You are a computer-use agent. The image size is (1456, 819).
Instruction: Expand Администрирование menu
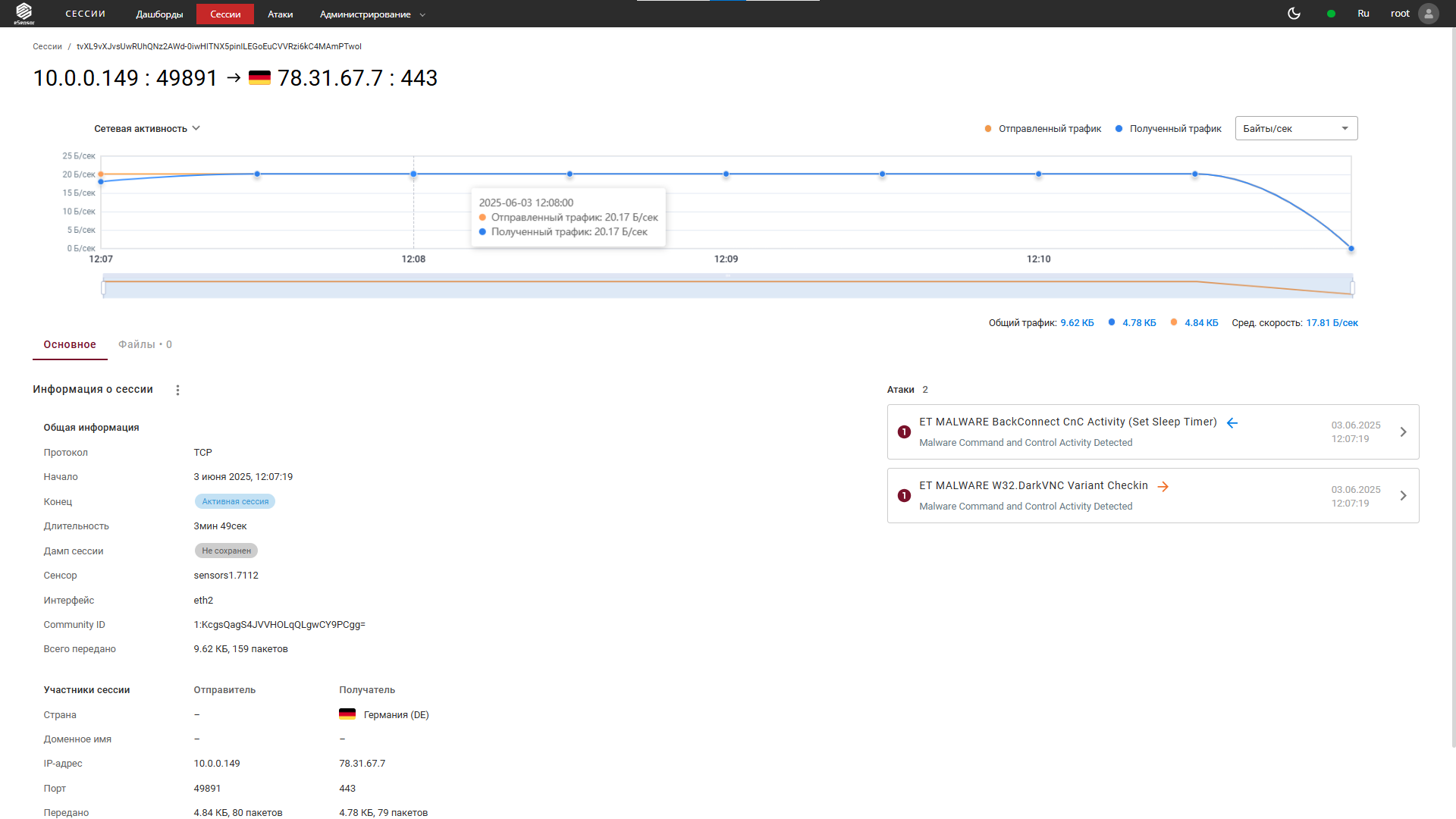(372, 14)
